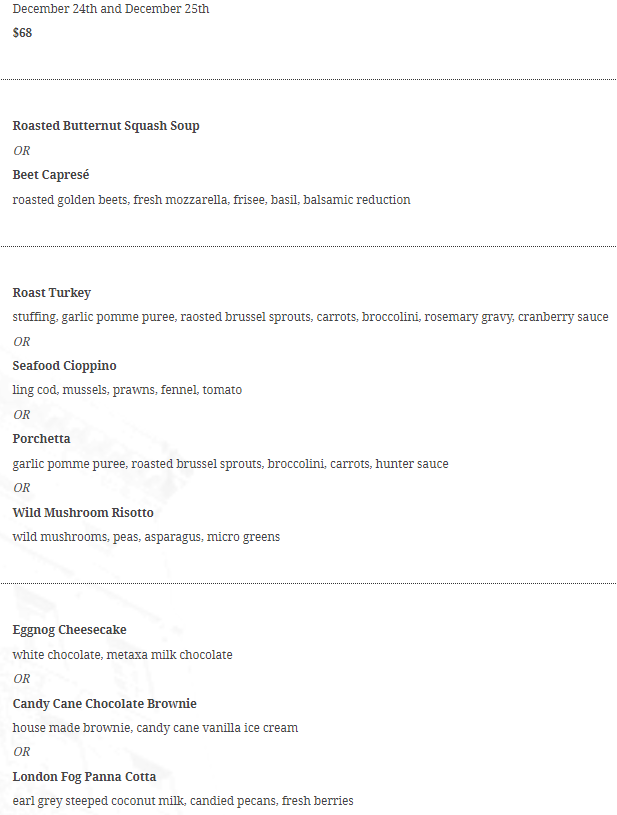Click the Eggnog Cheesecake heading

tap(70, 630)
